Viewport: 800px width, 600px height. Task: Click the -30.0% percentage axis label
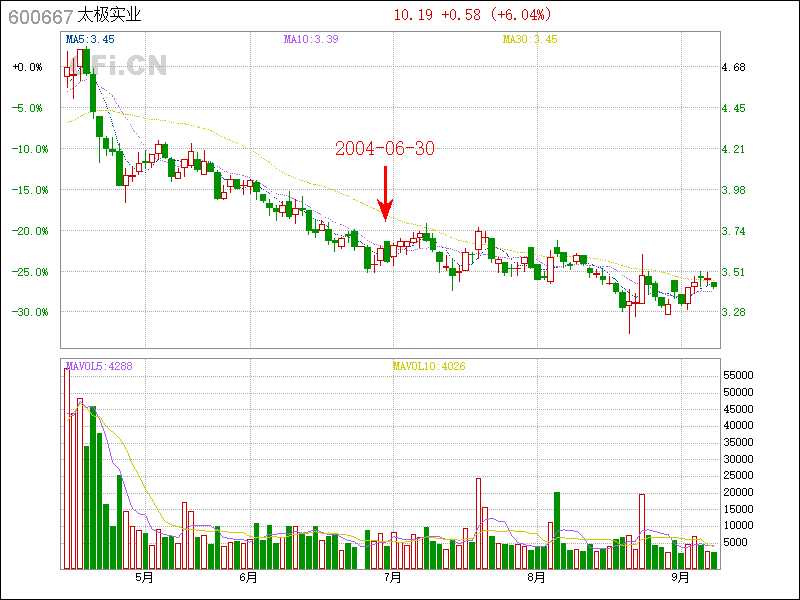click(28, 312)
